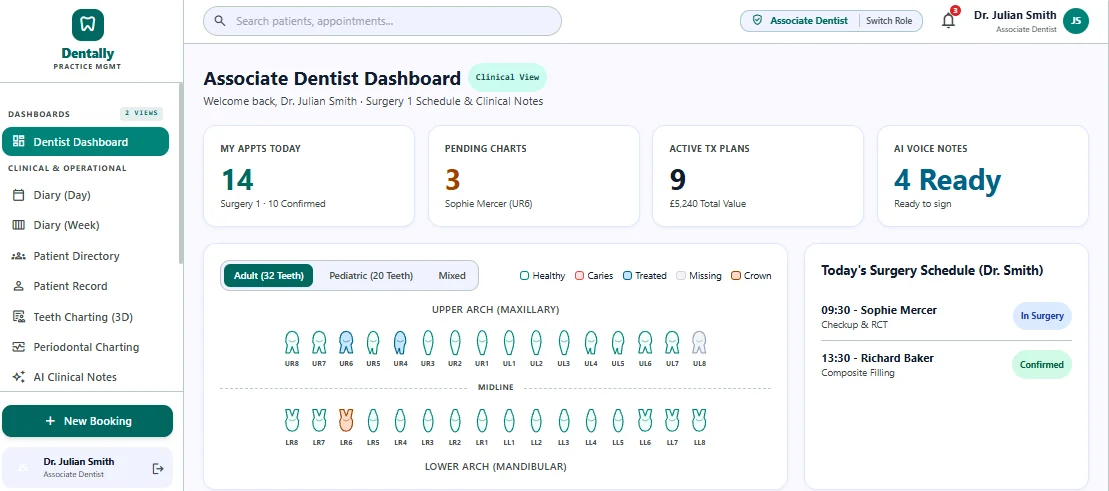Select tooth LL8 on the lower arch
The width and height of the screenshot is (1109, 491).
pos(699,420)
